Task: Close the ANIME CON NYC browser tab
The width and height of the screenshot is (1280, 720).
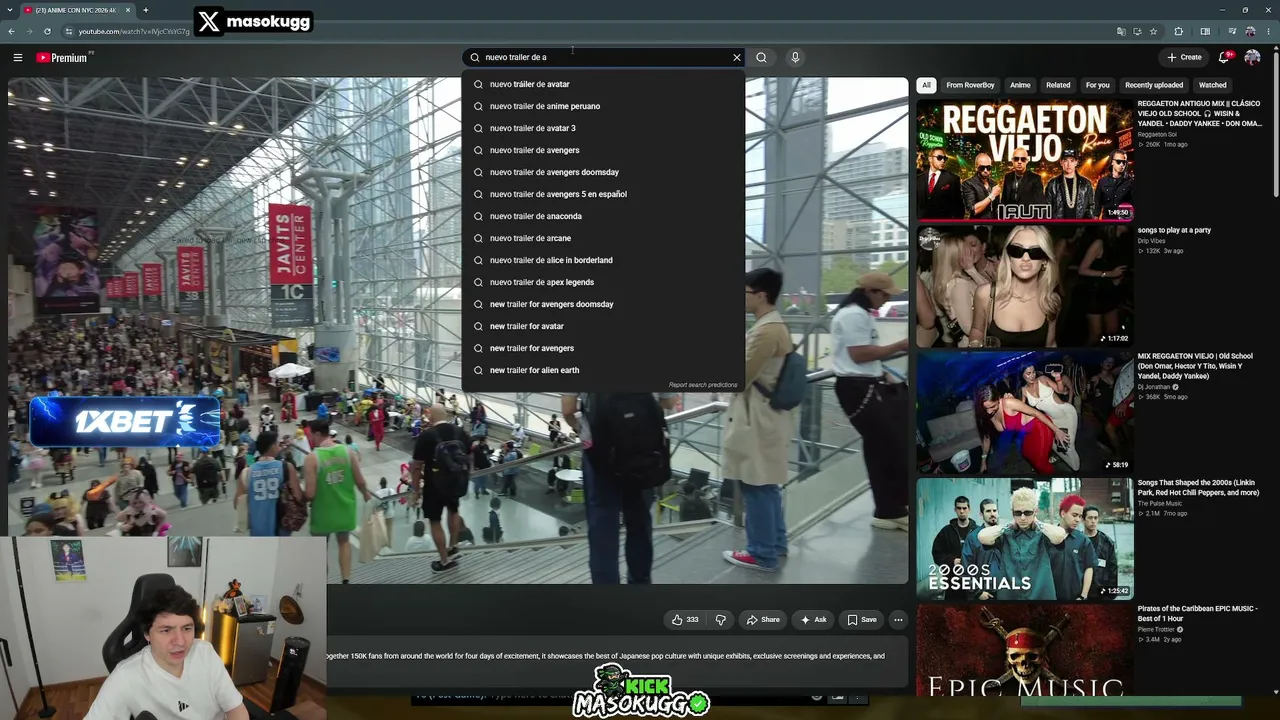Action: (x=126, y=10)
